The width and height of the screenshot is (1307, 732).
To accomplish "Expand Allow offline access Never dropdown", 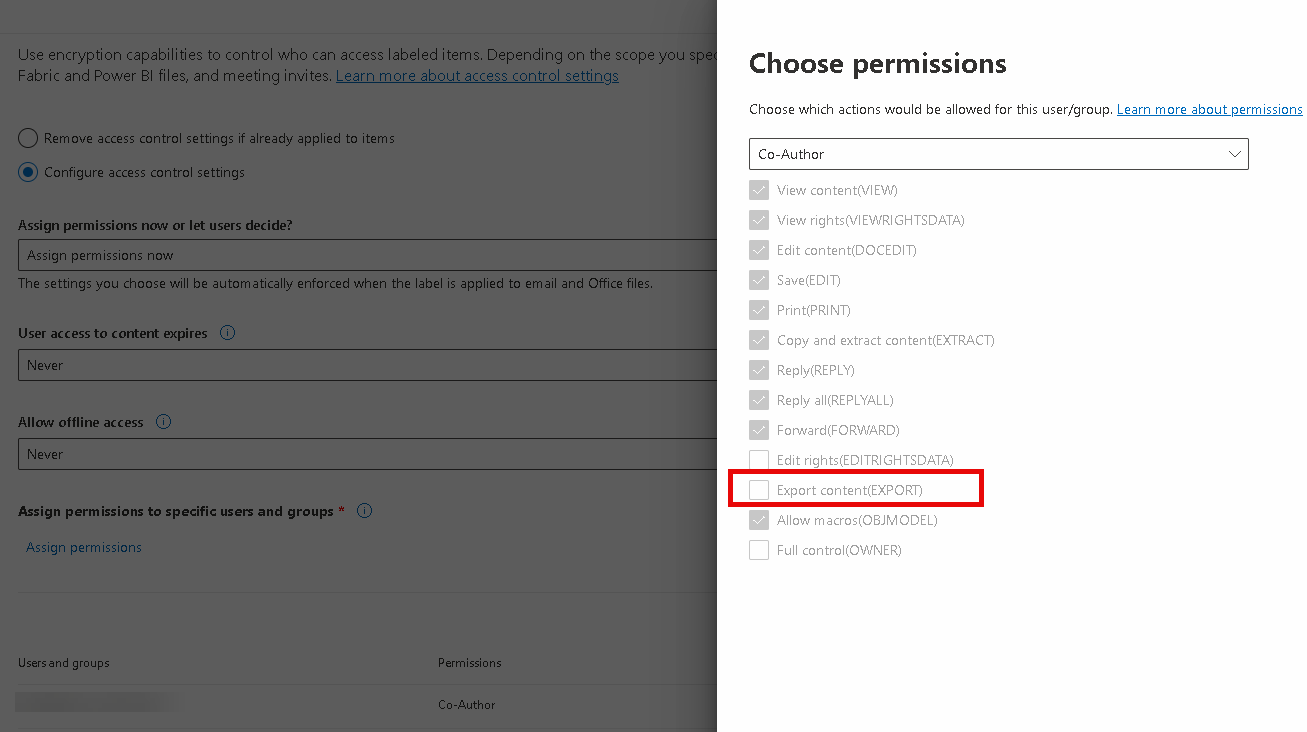I will tap(367, 454).
